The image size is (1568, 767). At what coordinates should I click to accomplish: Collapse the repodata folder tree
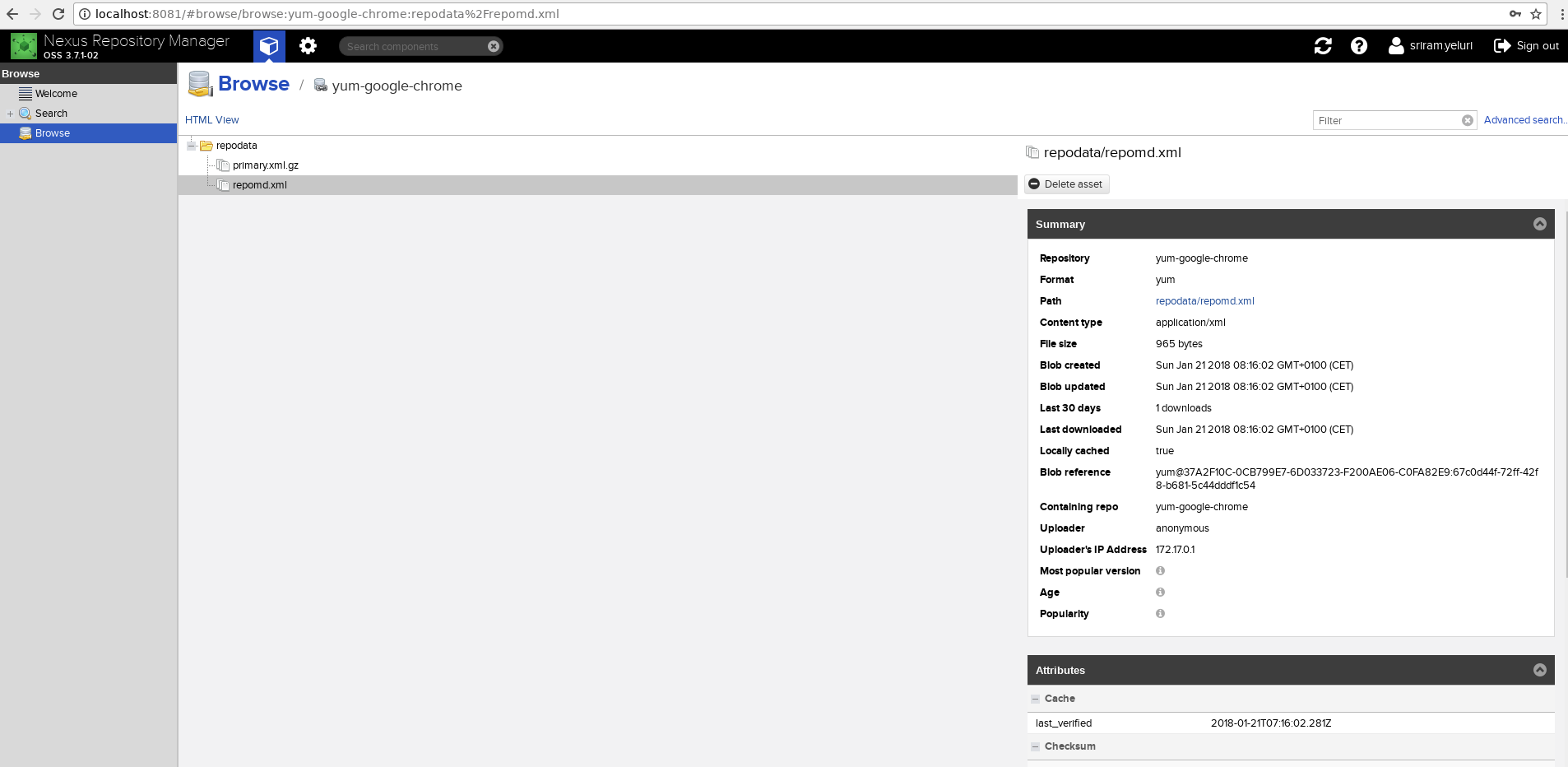[x=191, y=145]
